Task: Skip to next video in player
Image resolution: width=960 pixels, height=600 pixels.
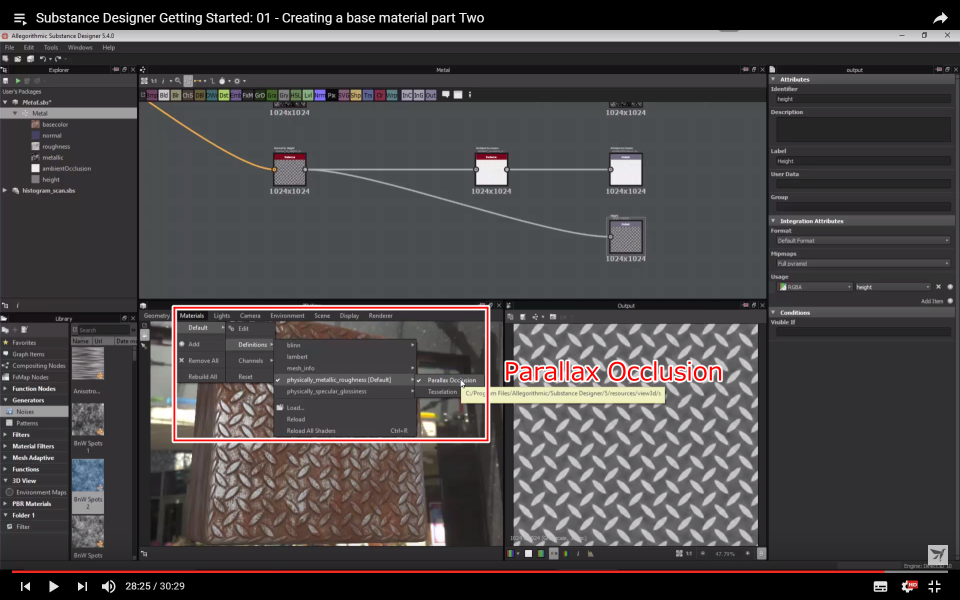Action: tap(82, 587)
